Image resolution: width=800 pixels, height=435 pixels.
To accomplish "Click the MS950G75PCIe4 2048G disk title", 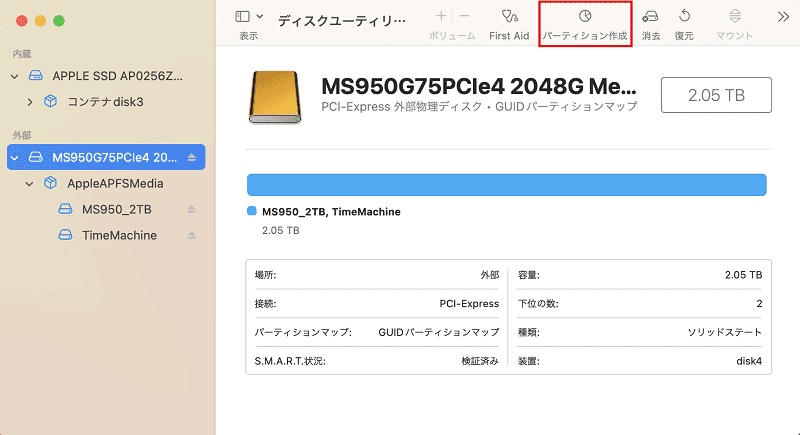I will click(479, 86).
